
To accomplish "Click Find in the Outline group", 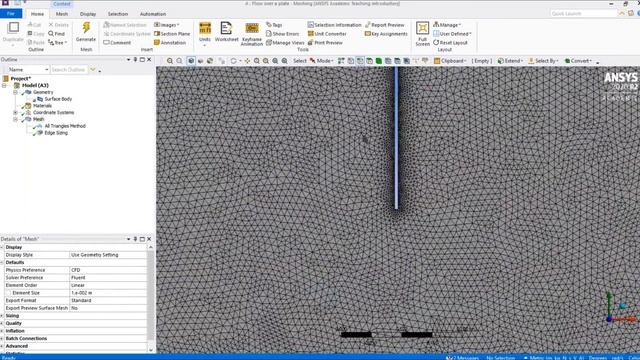I will coord(57,33).
